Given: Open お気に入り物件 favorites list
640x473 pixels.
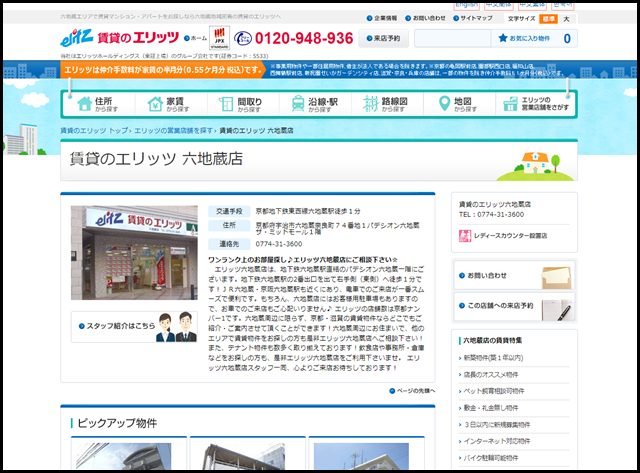Looking at the screenshot, I should 534,38.
